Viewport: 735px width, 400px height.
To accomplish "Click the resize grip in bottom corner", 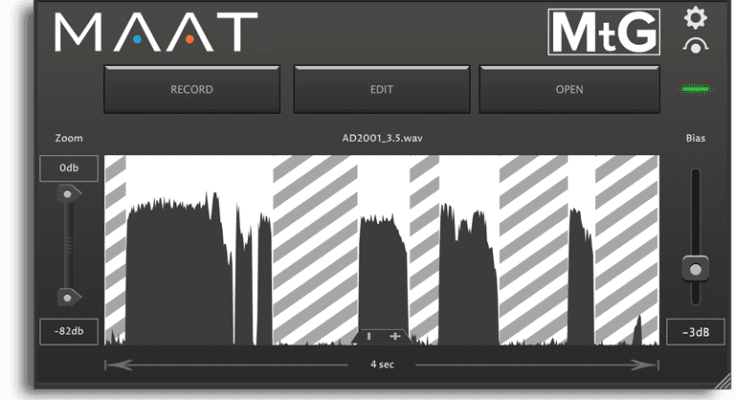I will click(721, 380).
